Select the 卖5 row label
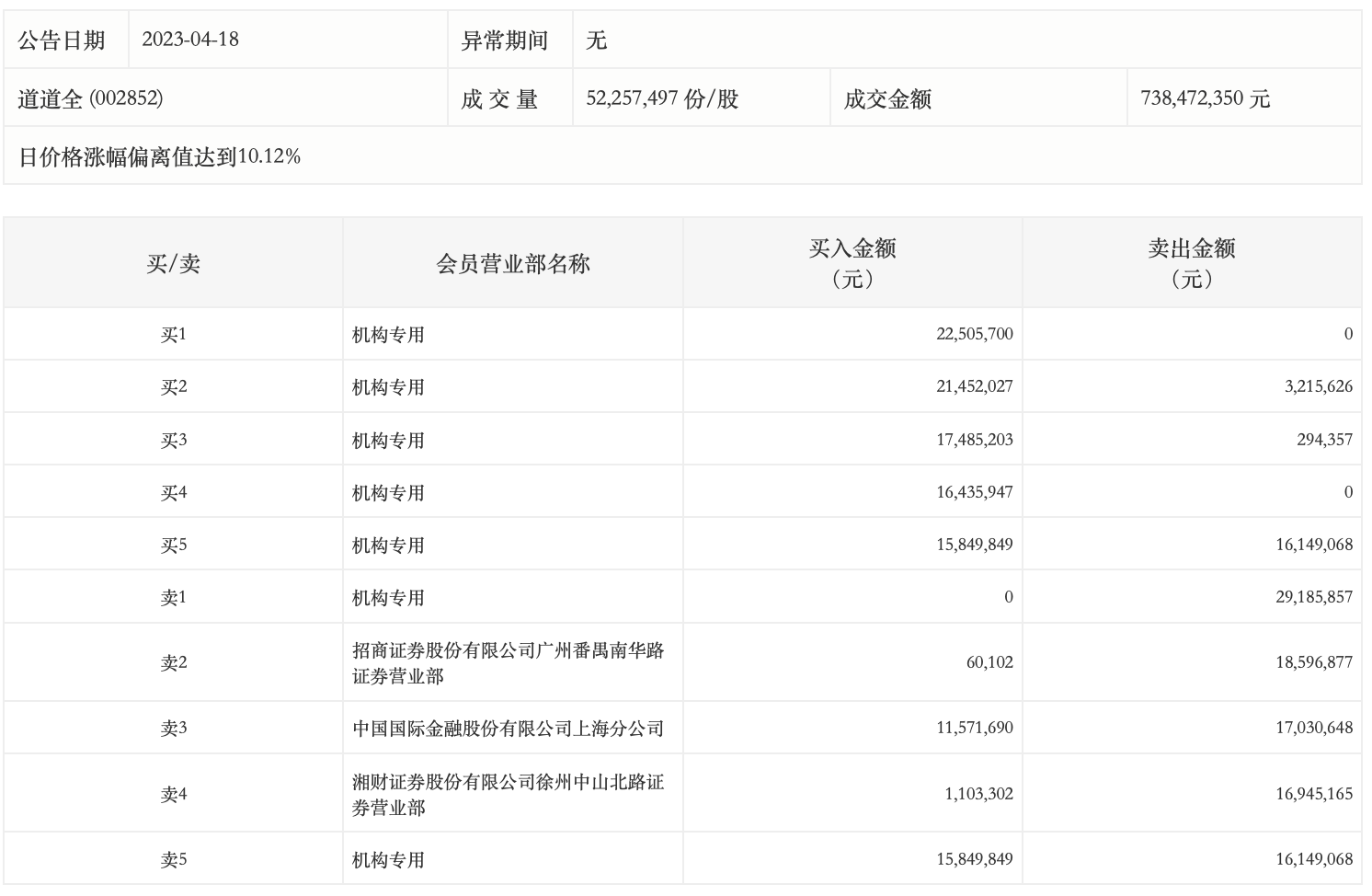Image resolution: width=1372 pixels, height=896 pixels. click(x=173, y=860)
